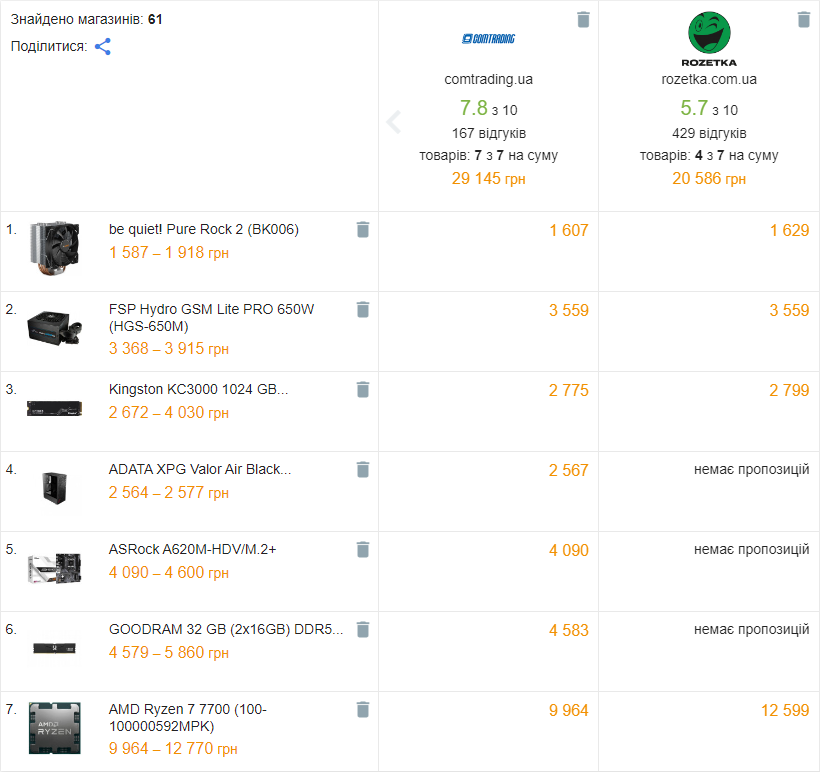Click the FSP power supply thumbnail

coord(54,328)
